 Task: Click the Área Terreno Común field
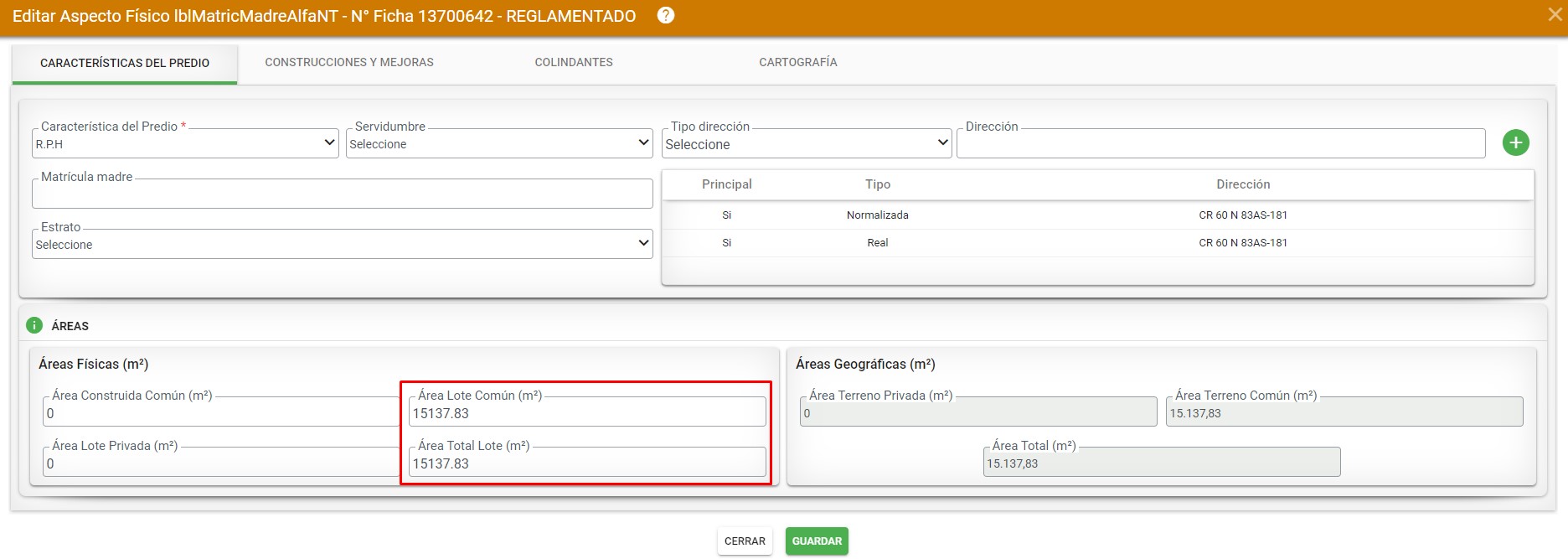click(1344, 412)
